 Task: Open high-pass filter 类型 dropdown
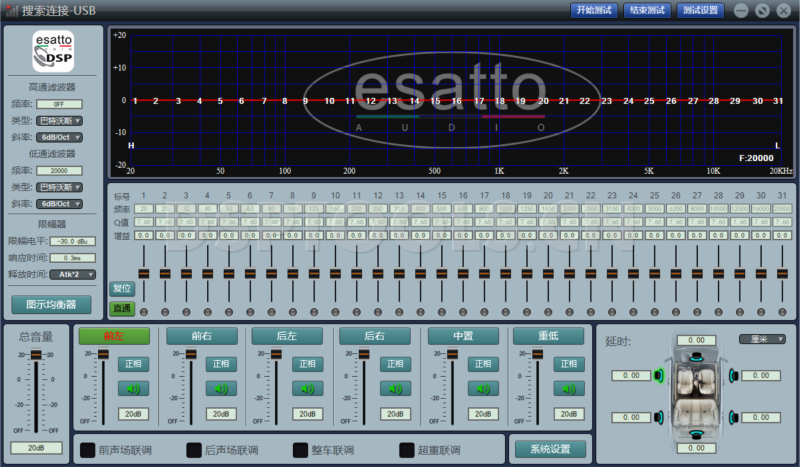click(60, 121)
